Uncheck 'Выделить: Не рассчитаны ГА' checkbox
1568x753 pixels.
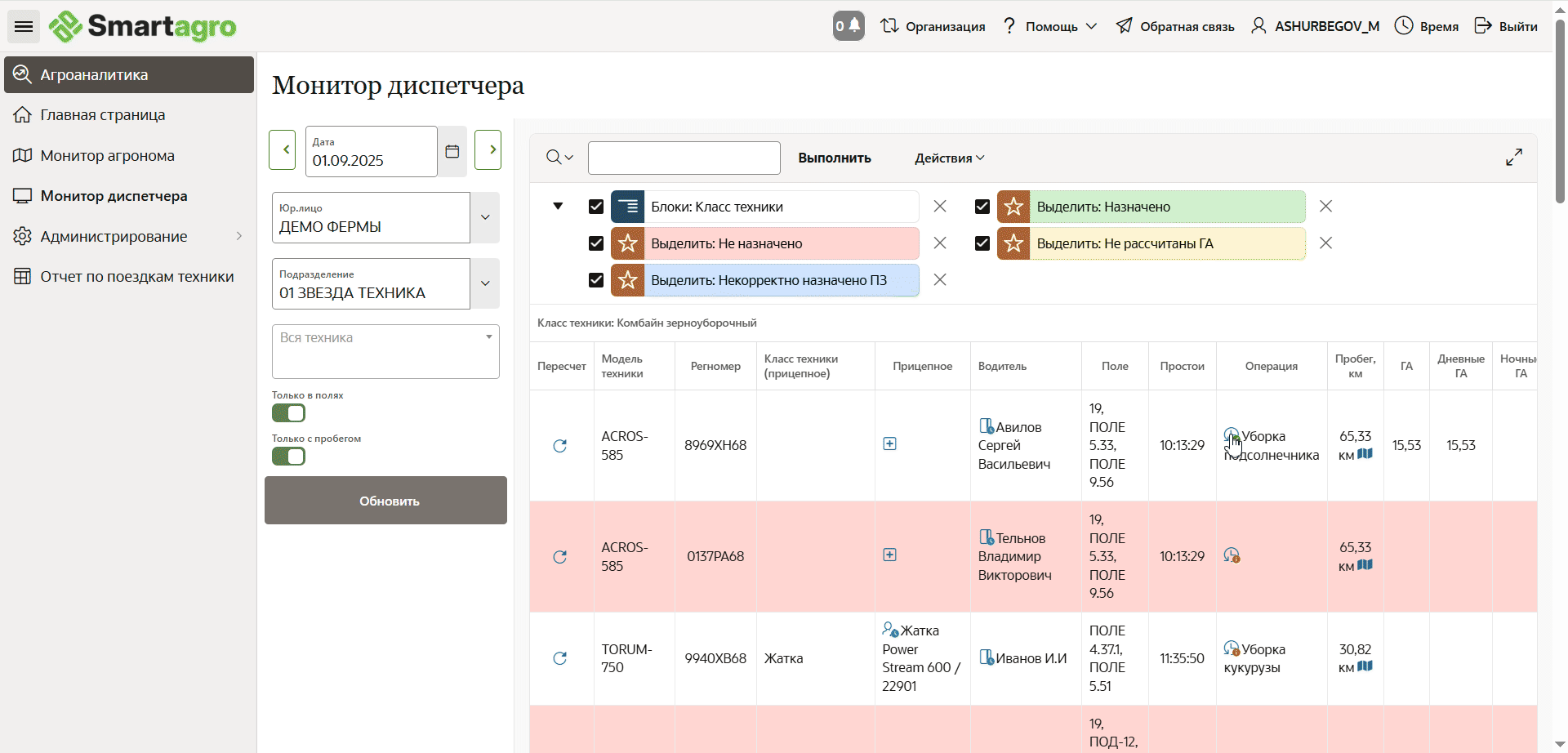(x=982, y=243)
